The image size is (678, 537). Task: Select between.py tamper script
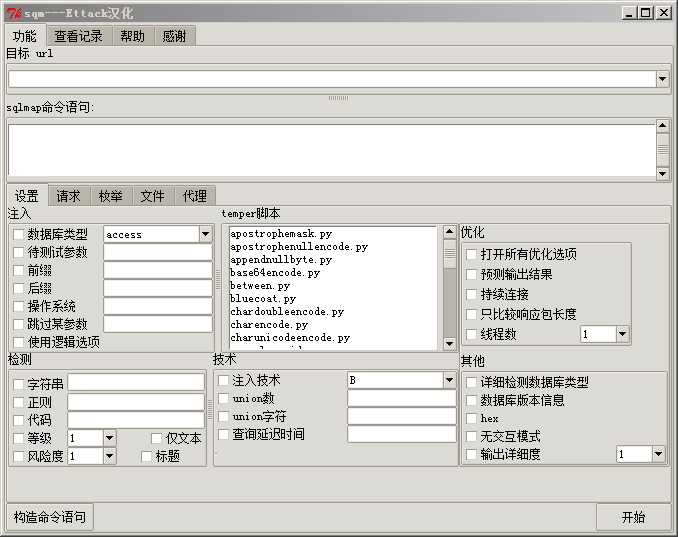260,286
